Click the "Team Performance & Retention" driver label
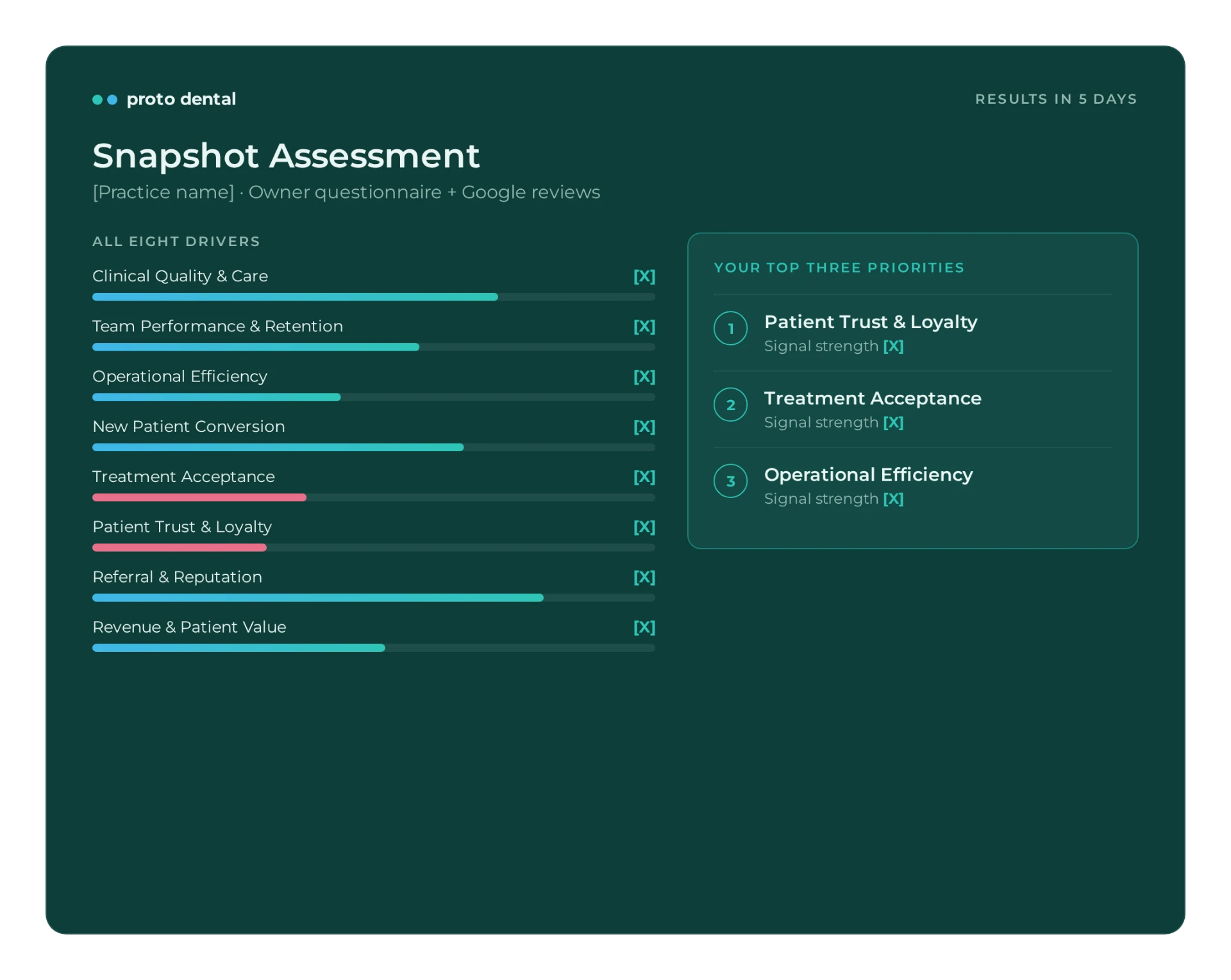The width and height of the screenshot is (1231, 980). tap(218, 326)
